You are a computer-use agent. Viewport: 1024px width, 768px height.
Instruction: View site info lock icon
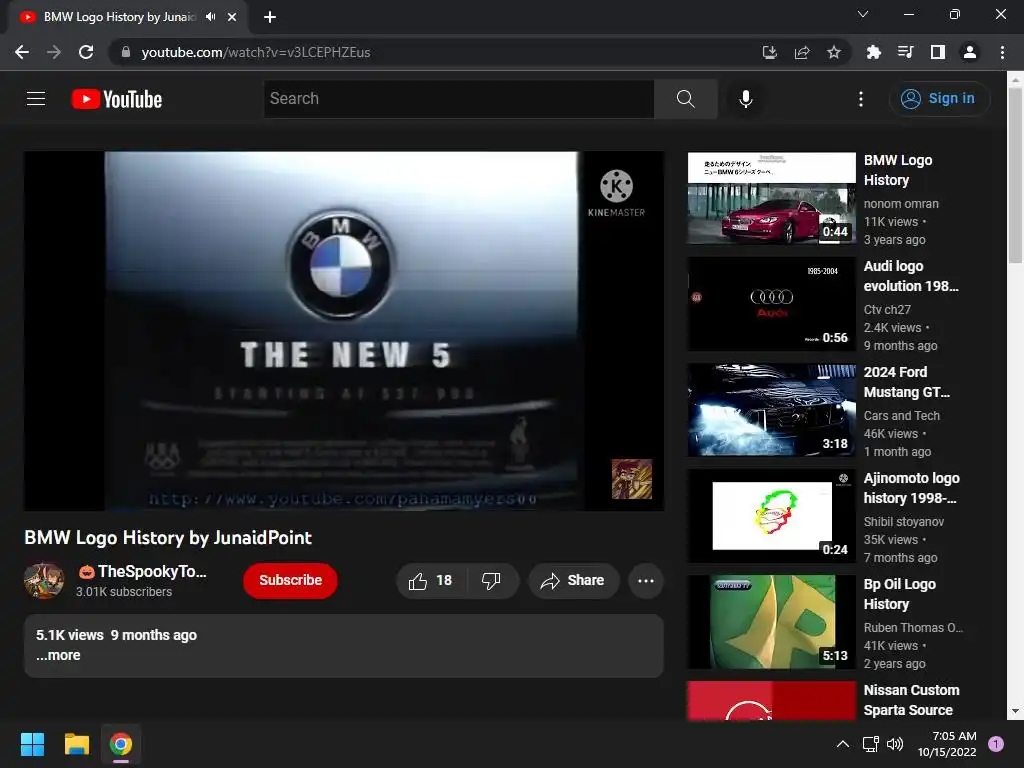click(x=126, y=52)
